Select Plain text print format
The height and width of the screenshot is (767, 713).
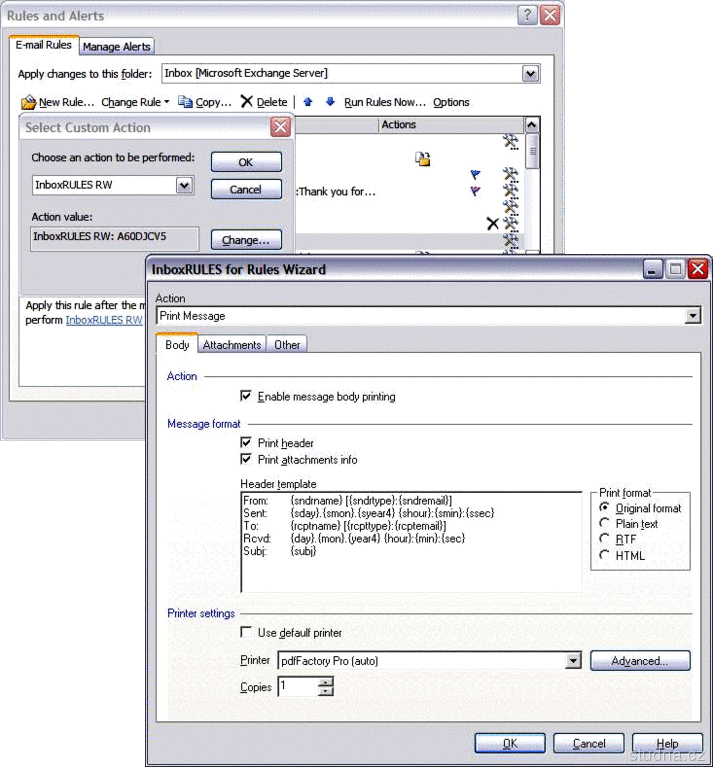coord(605,523)
